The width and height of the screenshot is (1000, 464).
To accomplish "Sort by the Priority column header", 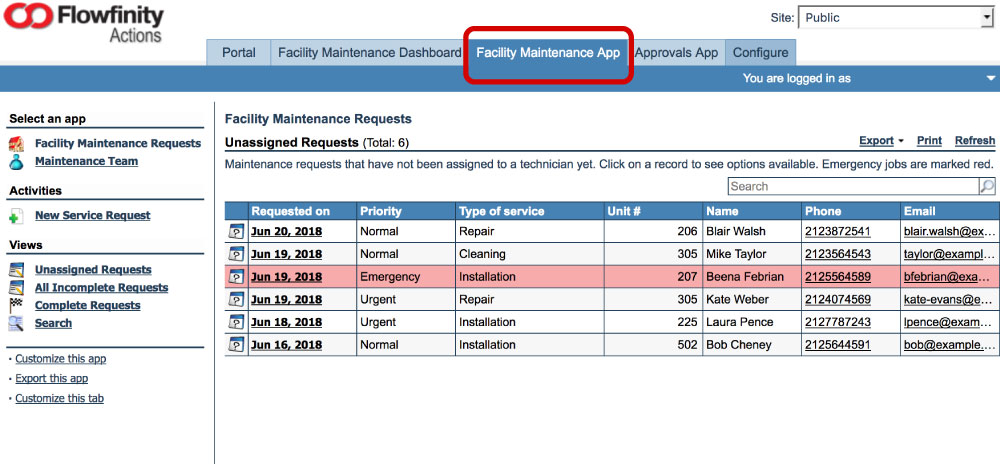I will [381, 211].
